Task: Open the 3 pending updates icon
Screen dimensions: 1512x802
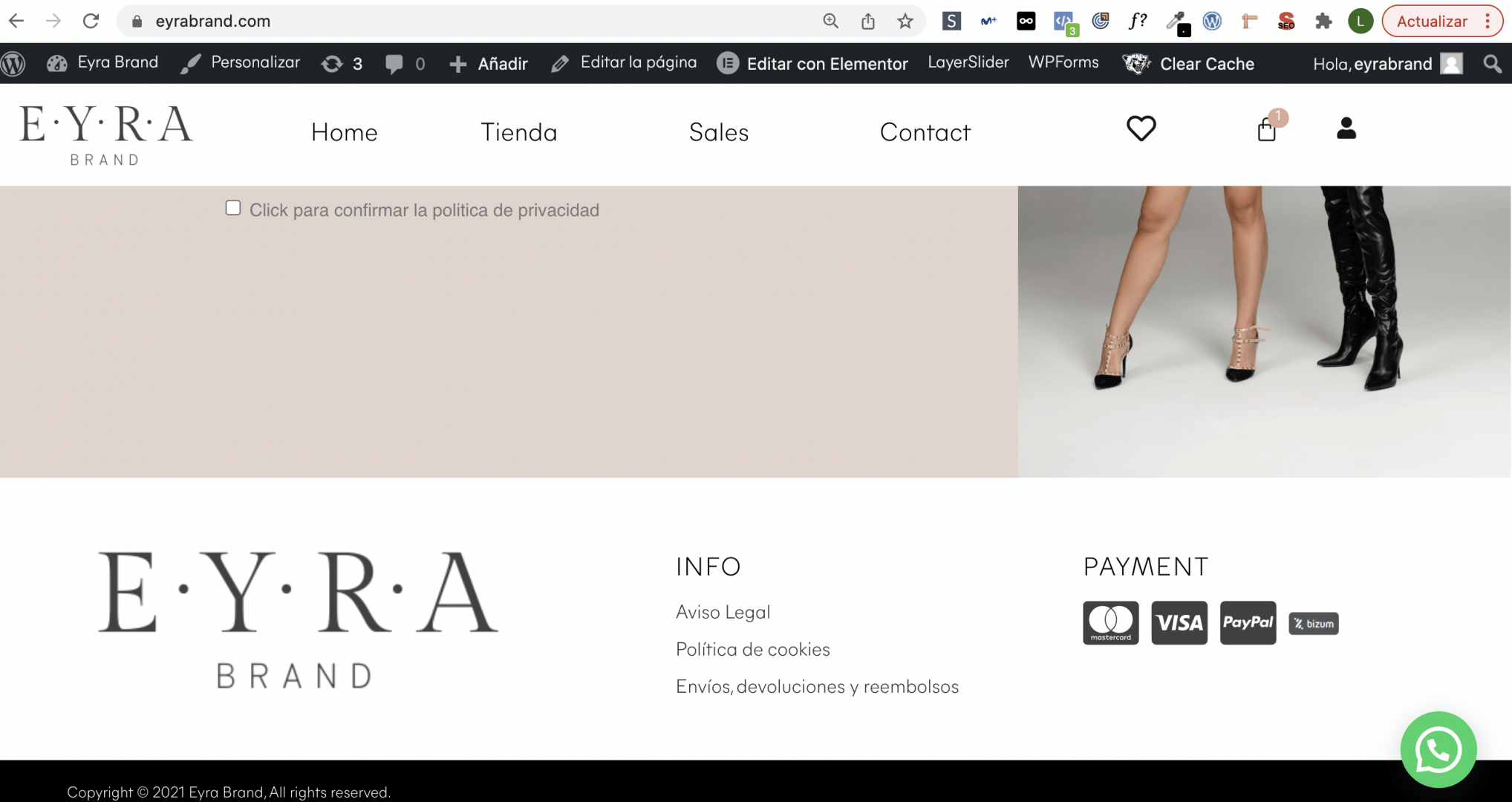Action: point(342,64)
